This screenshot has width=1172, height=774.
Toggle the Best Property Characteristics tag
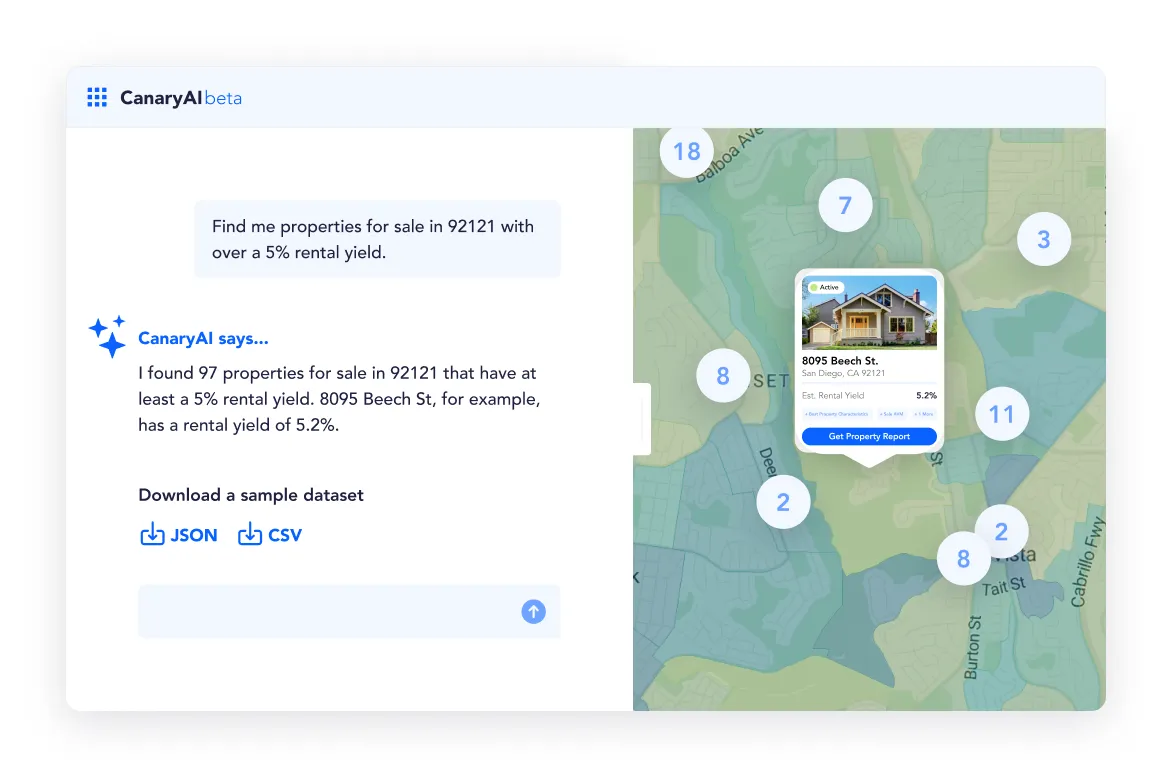click(x=836, y=414)
